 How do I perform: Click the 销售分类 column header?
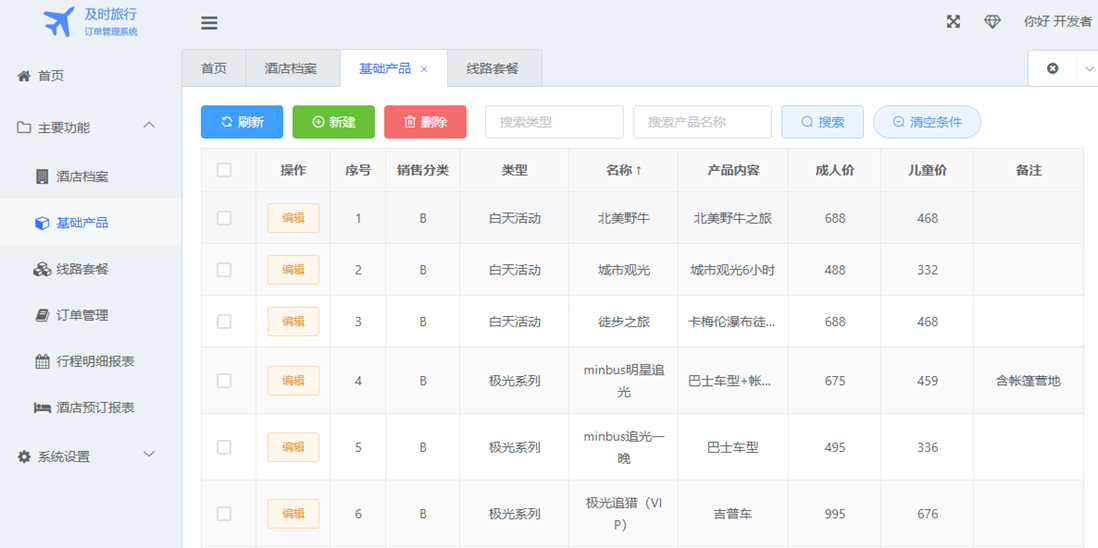423,170
